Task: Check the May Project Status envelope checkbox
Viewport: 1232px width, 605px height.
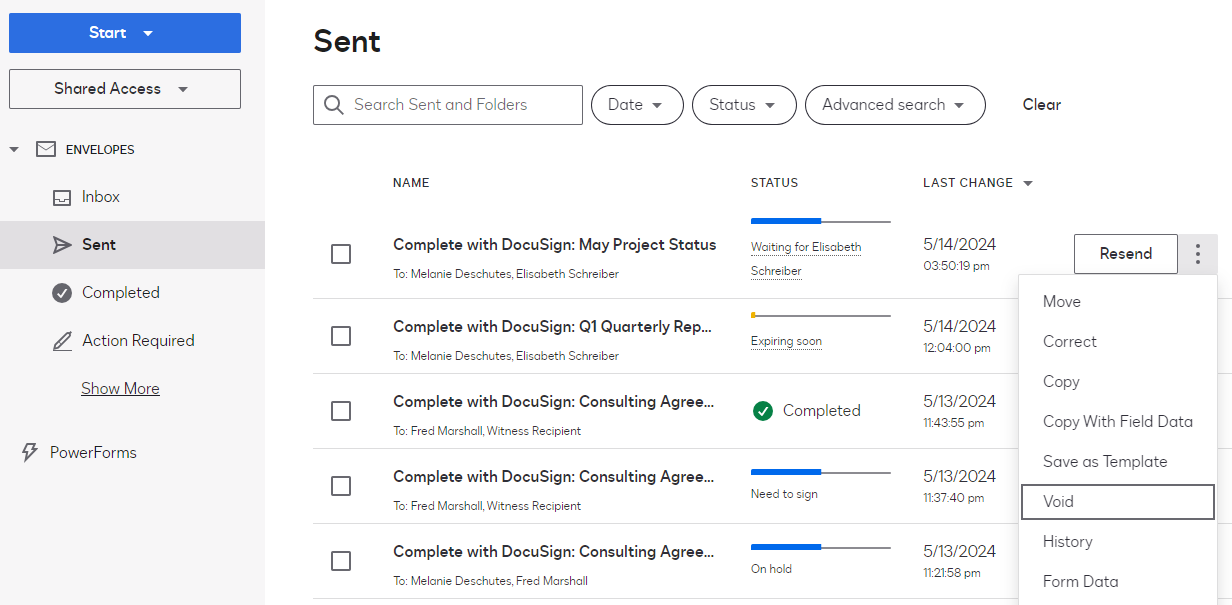Action: coord(341,254)
